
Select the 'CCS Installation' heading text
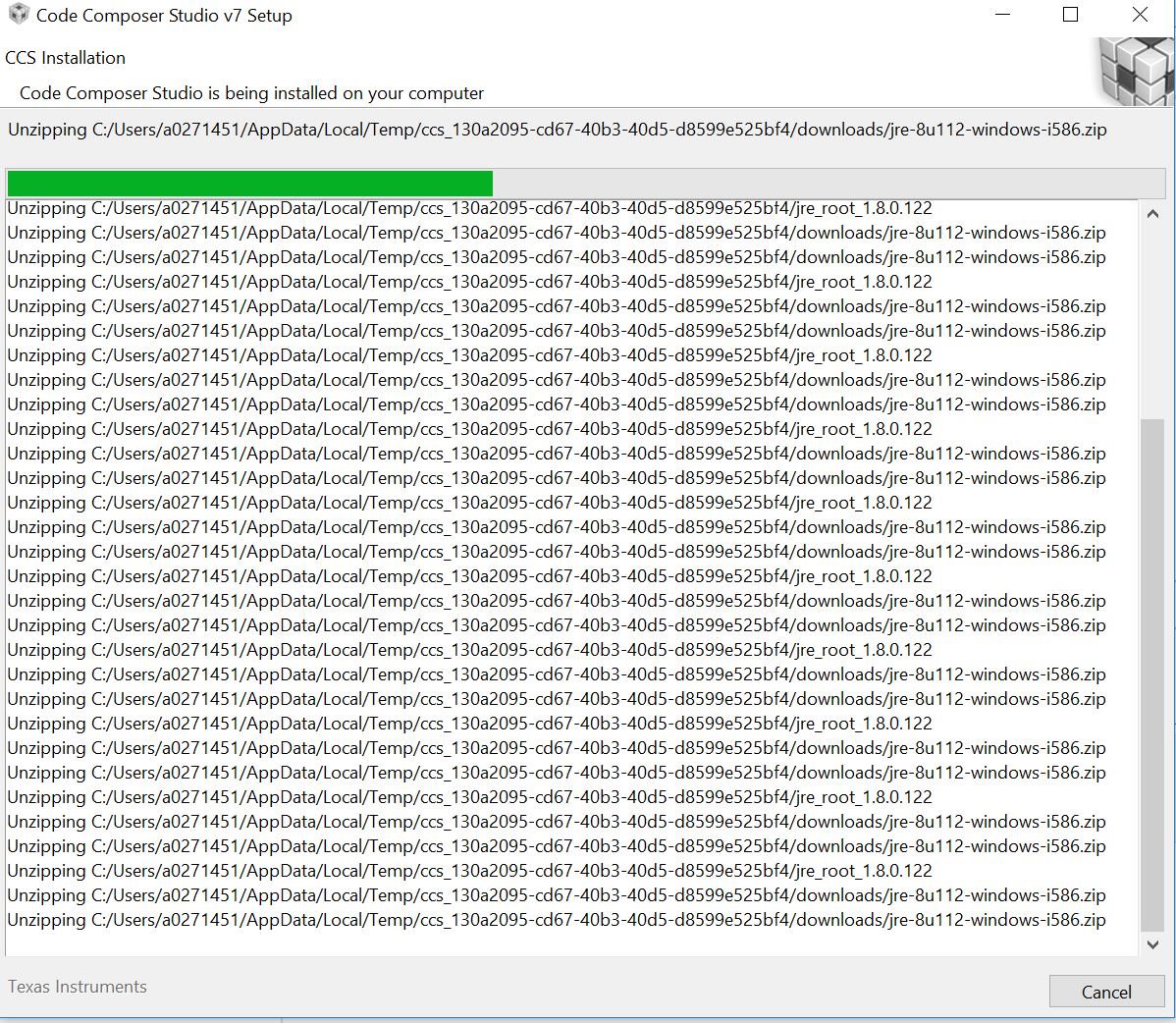[x=65, y=58]
